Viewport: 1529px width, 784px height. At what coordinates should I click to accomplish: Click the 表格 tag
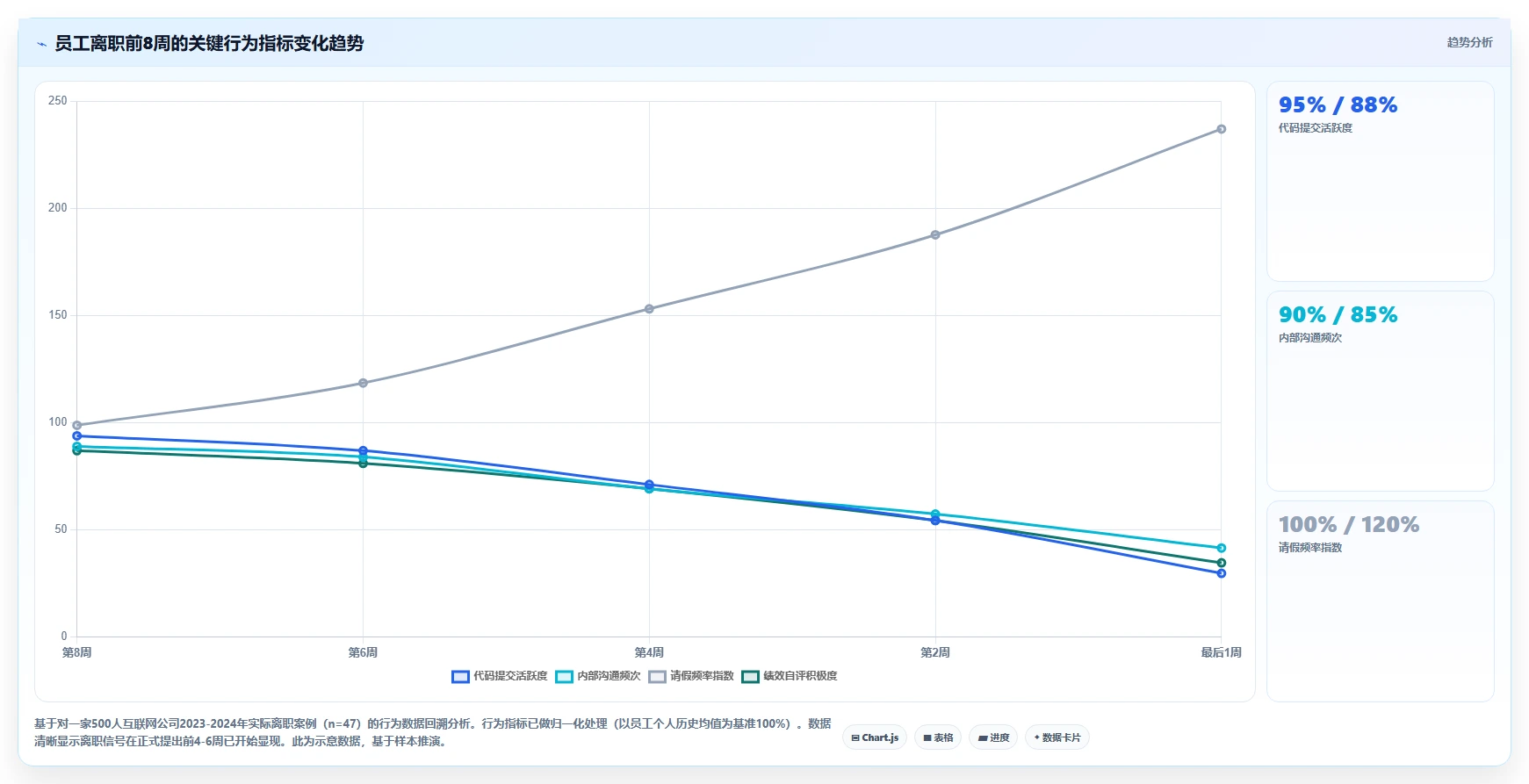[938, 737]
